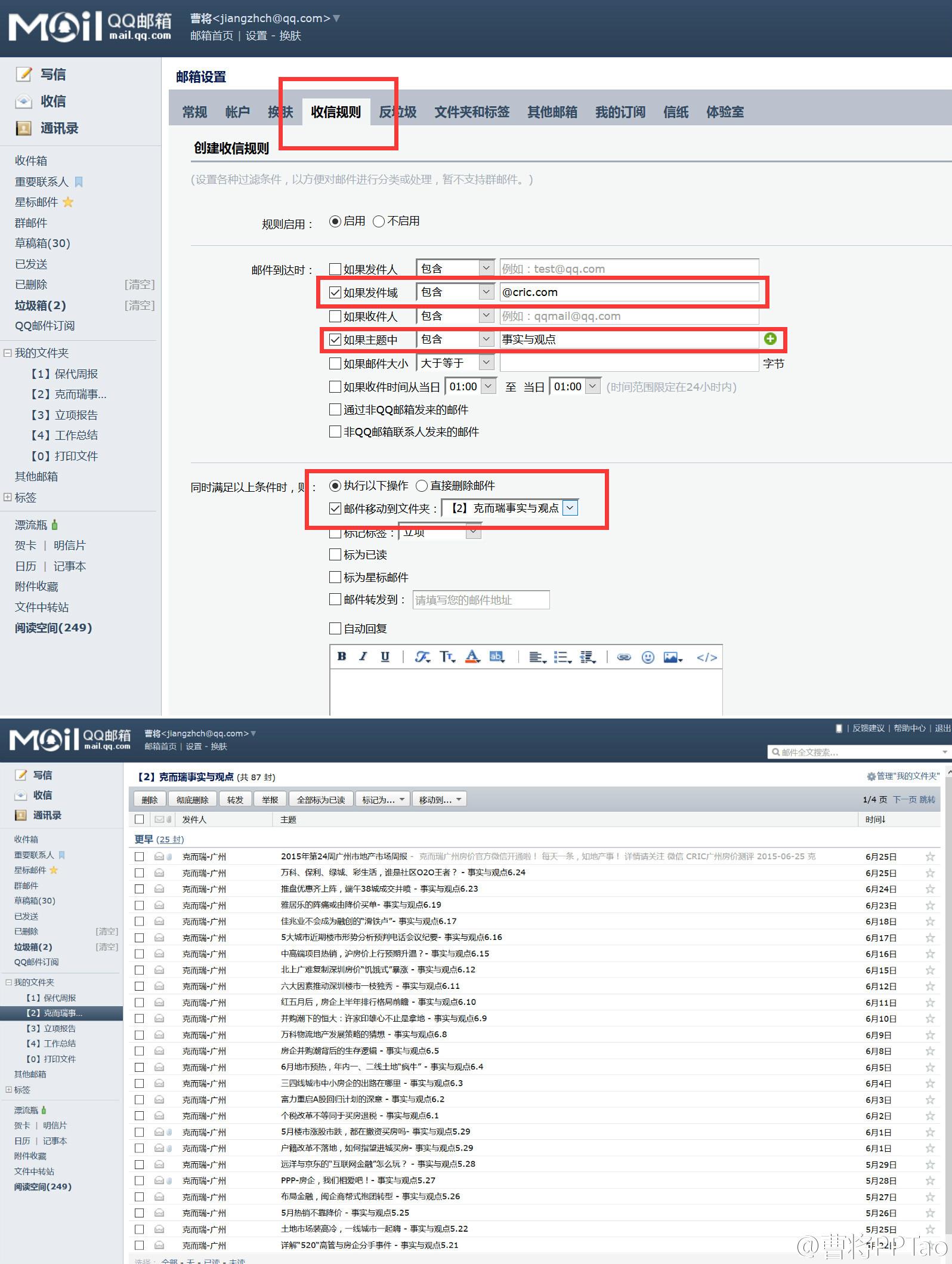Open the emoticon smiley picker

648,657
